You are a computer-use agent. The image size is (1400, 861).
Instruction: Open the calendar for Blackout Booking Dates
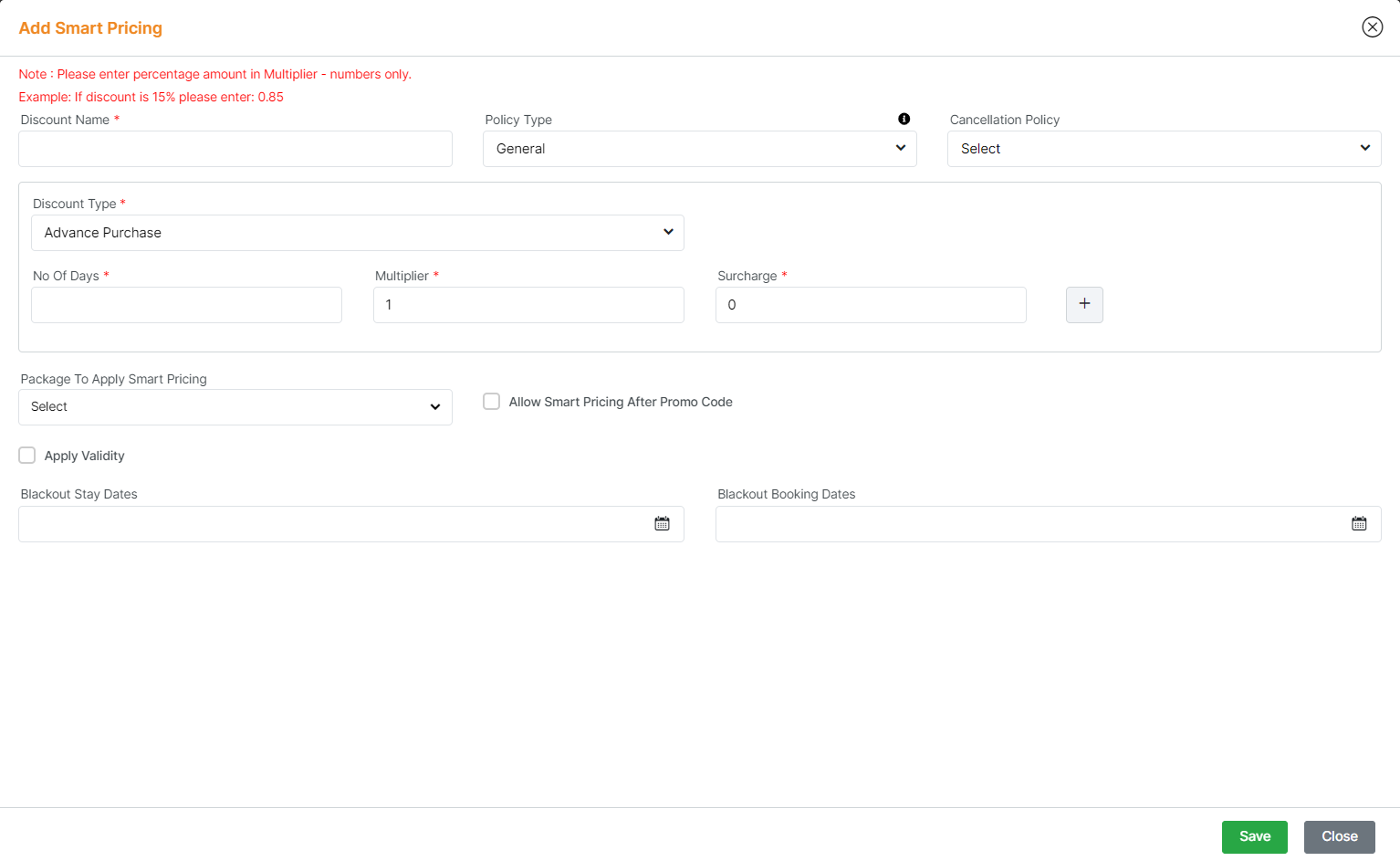tap(1359, 523)
